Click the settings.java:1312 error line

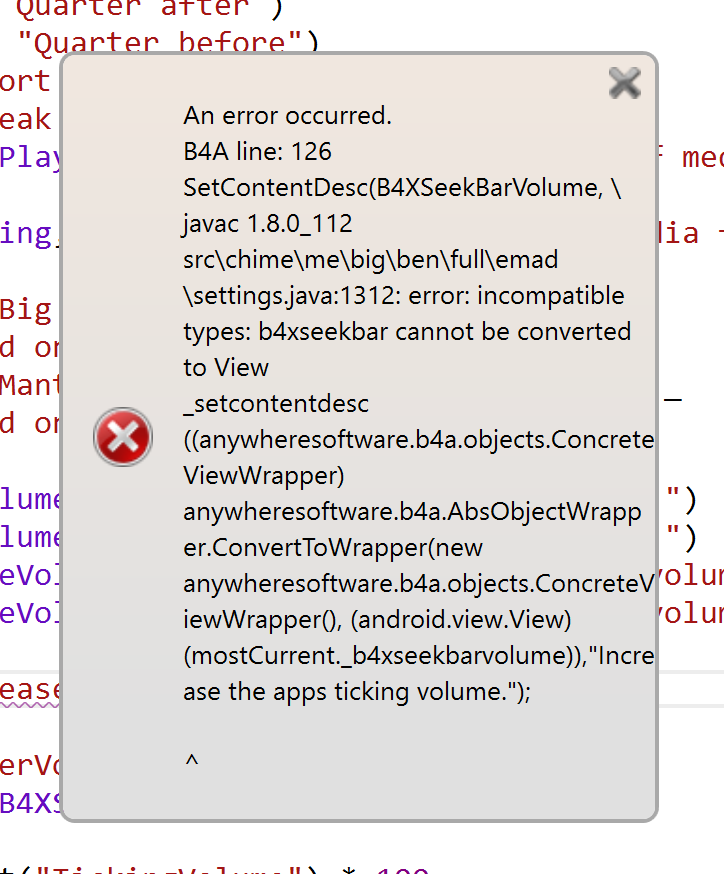coord(404,296)
